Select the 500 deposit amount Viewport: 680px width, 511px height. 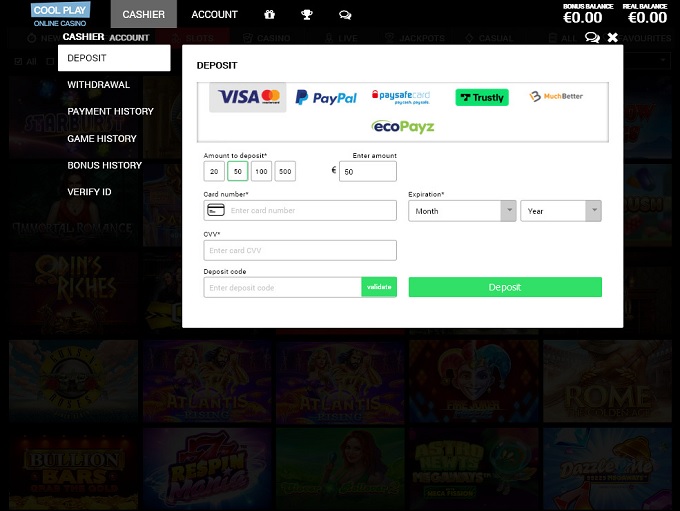(x=285, y=172)
